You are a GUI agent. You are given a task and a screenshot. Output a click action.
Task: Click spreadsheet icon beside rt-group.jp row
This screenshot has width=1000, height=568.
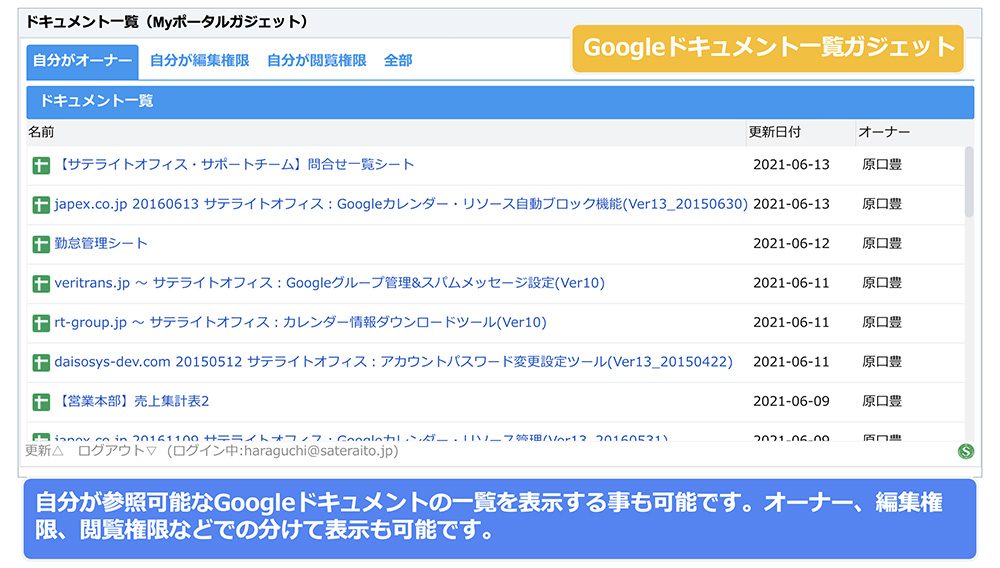[x=41, y=324]
